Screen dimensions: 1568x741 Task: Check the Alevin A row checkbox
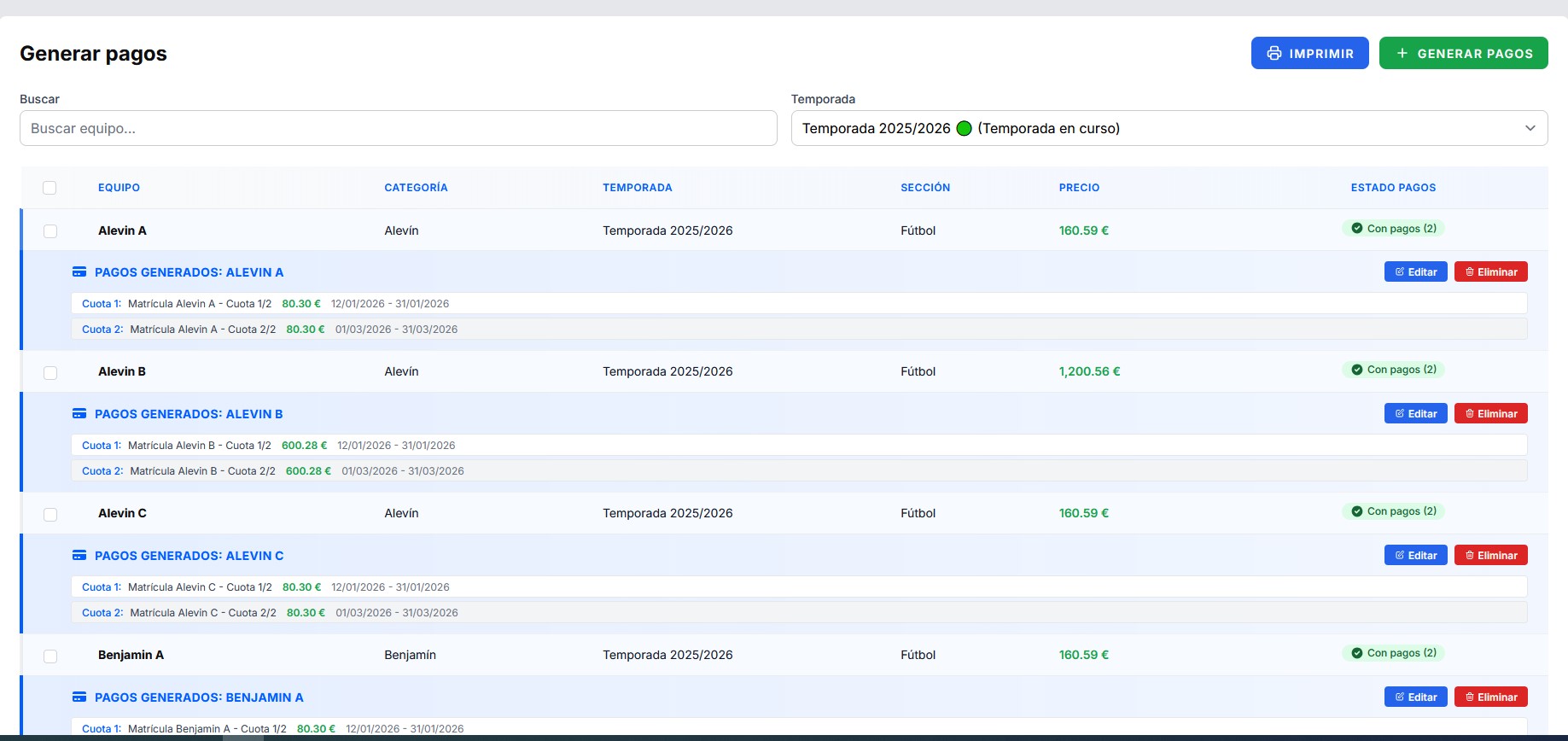tap(50, 231)
